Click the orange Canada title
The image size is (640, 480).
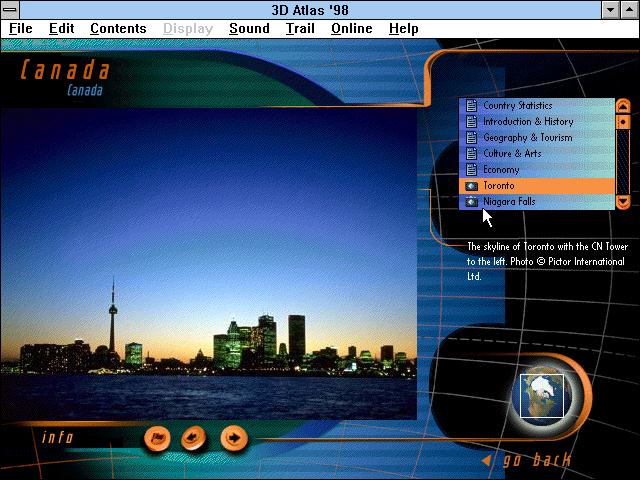(65, 69)
